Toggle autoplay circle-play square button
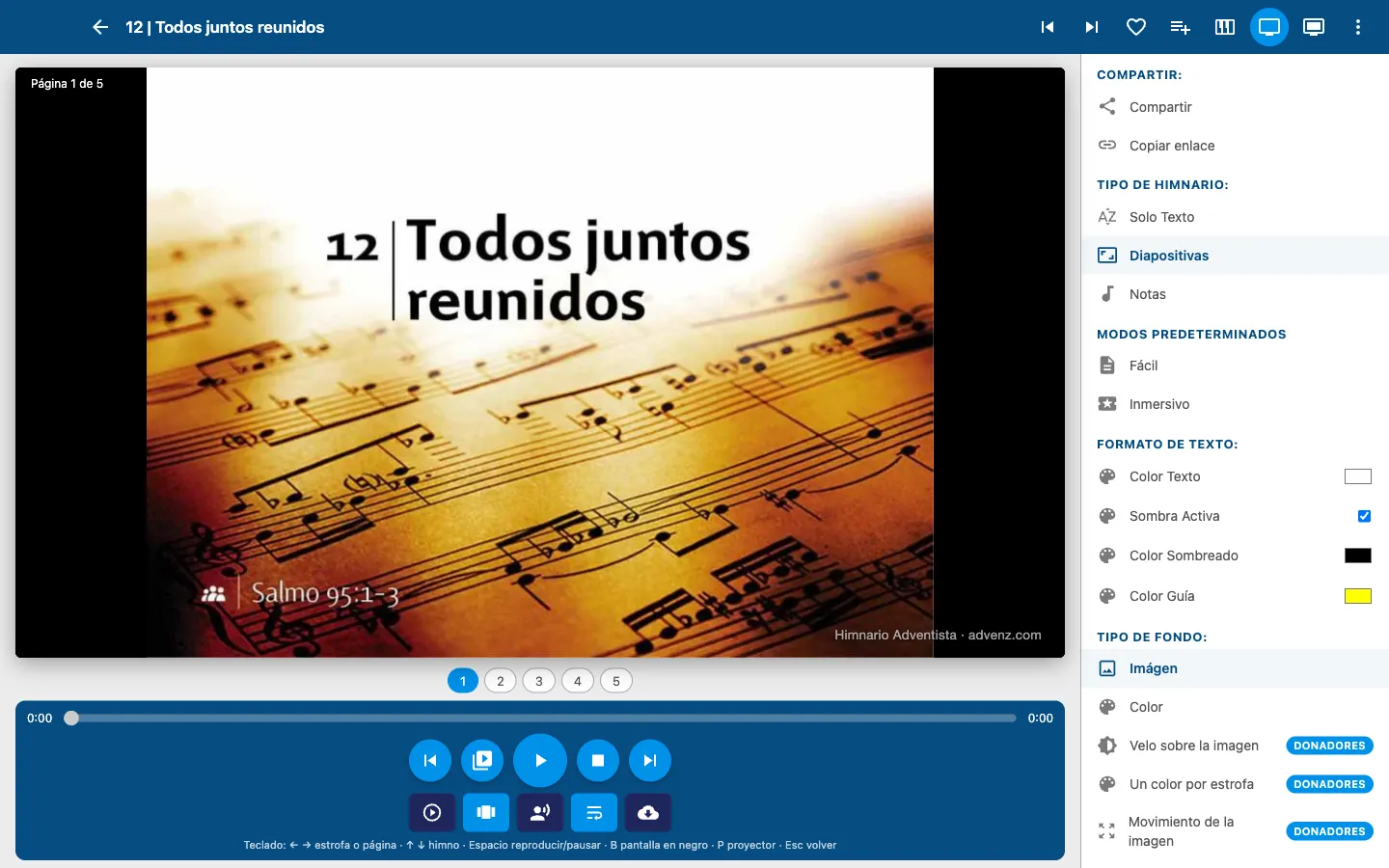 tap(432, 812)
